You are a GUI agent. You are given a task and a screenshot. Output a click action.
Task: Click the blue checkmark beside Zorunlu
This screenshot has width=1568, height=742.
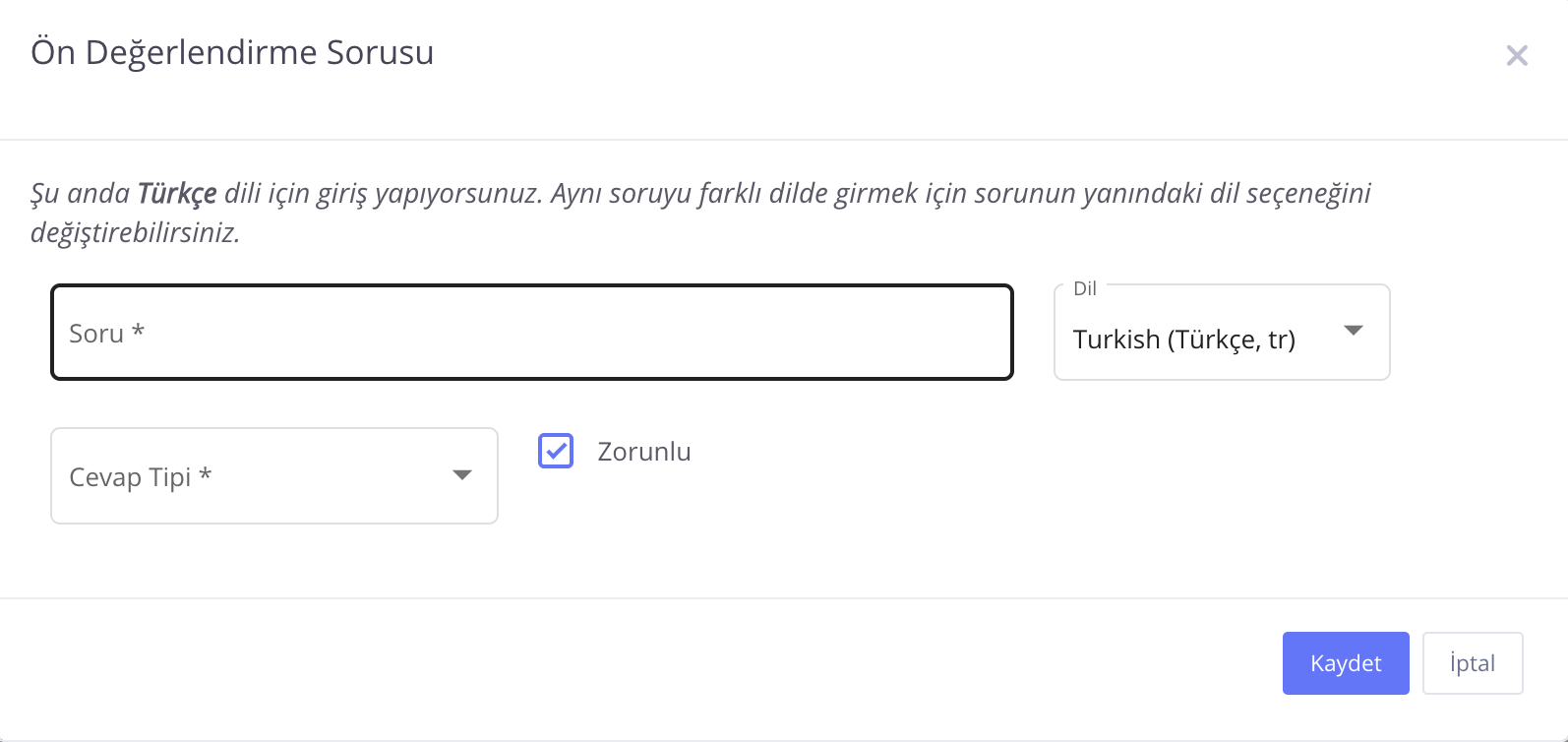pyautogui.click(x=556, y=451)
